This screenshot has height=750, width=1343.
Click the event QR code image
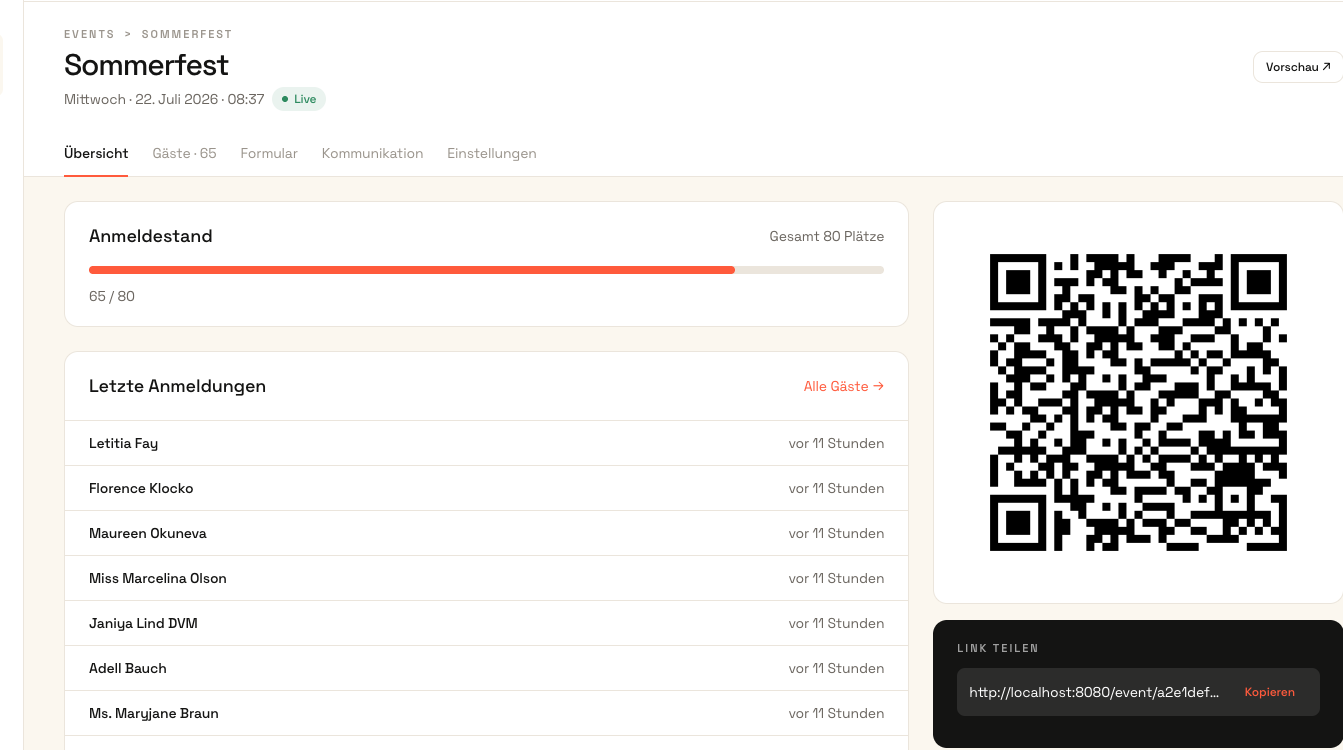1138,402
